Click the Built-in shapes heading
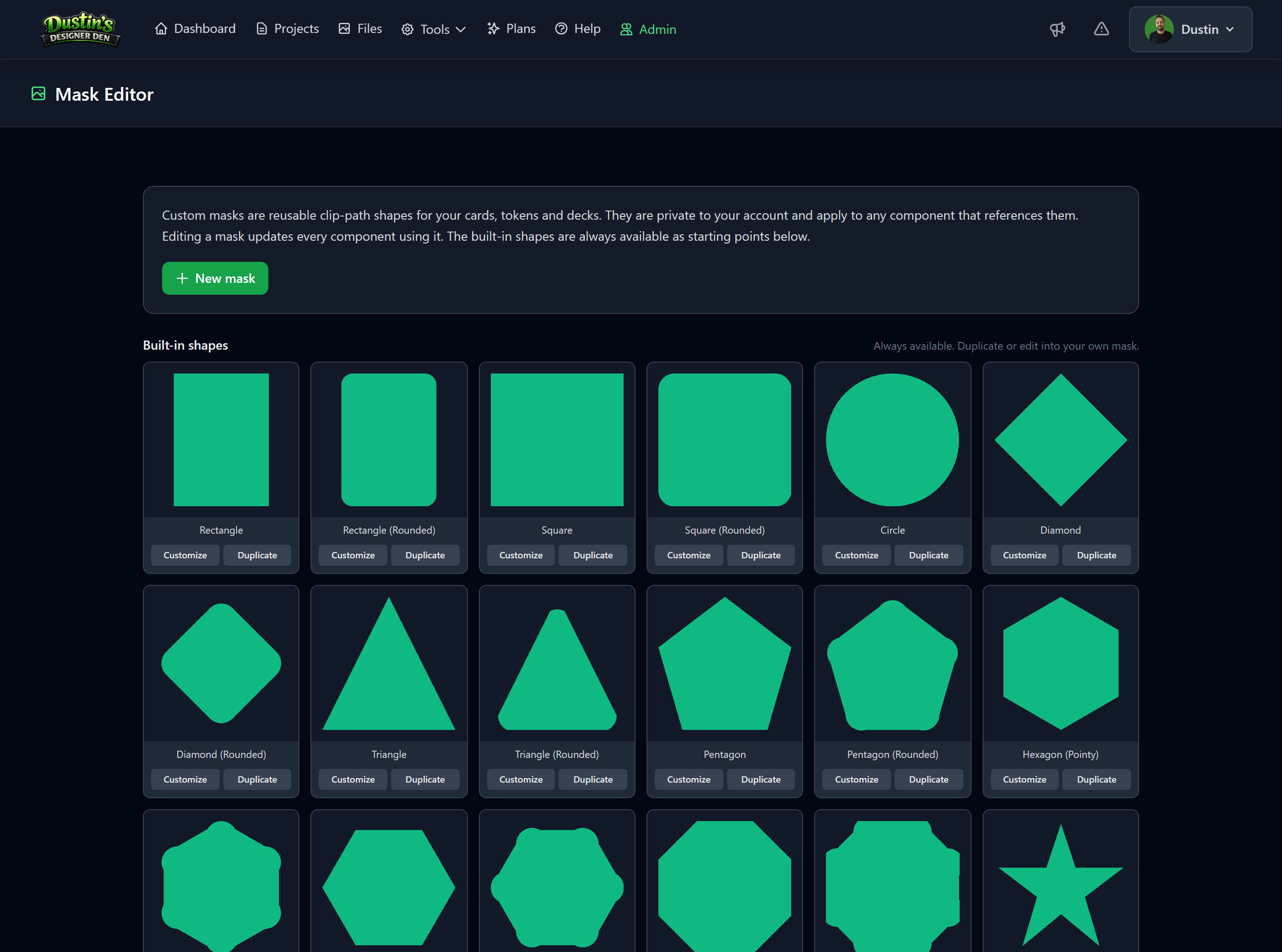Image resolution: width=1282 pixels, height=952 pixels. (185, 345)
